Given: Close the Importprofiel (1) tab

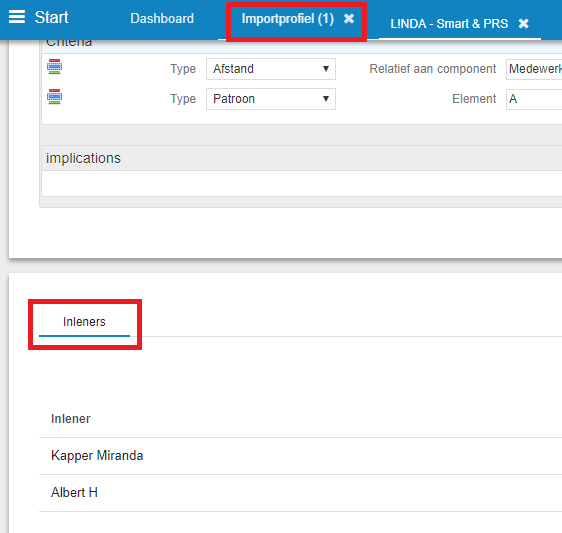Looking at the screenshot, I should pos(349,19).
